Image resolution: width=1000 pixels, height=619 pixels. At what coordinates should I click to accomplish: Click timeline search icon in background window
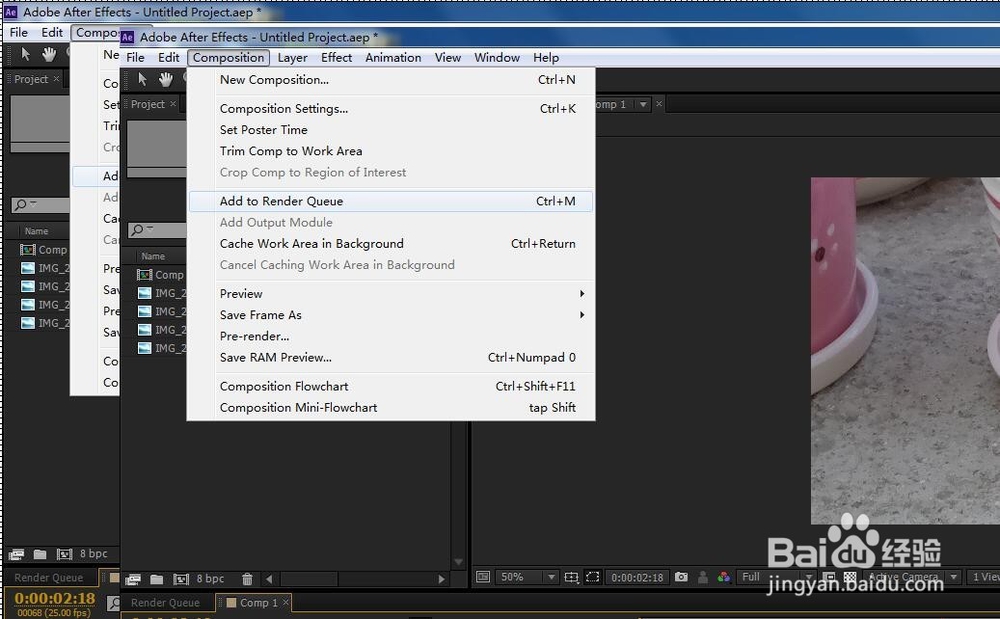[114, 602]
